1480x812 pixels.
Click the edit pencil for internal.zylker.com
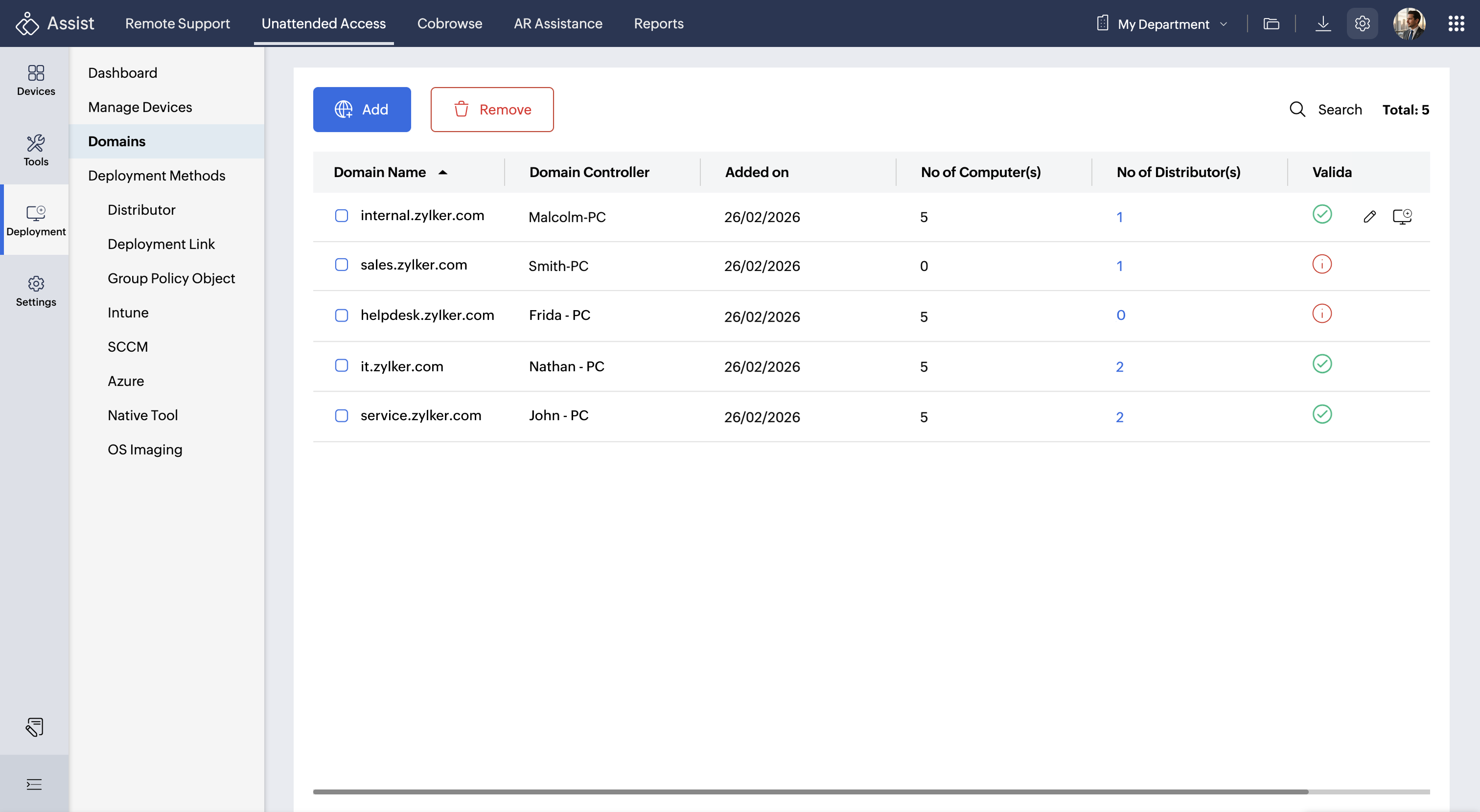pyautogui.click(x=1370, y=217)
